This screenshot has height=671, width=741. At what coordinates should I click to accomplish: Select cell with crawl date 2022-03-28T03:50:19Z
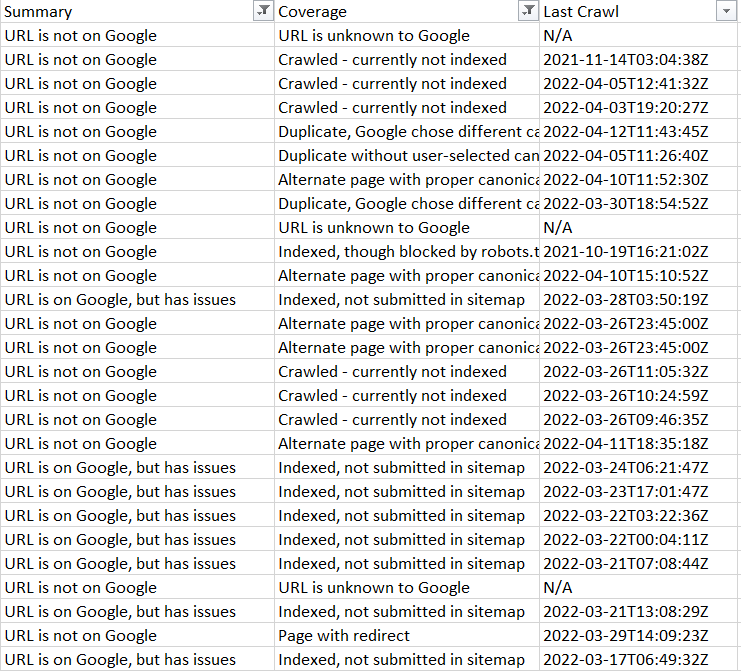[x=638, y=300]
